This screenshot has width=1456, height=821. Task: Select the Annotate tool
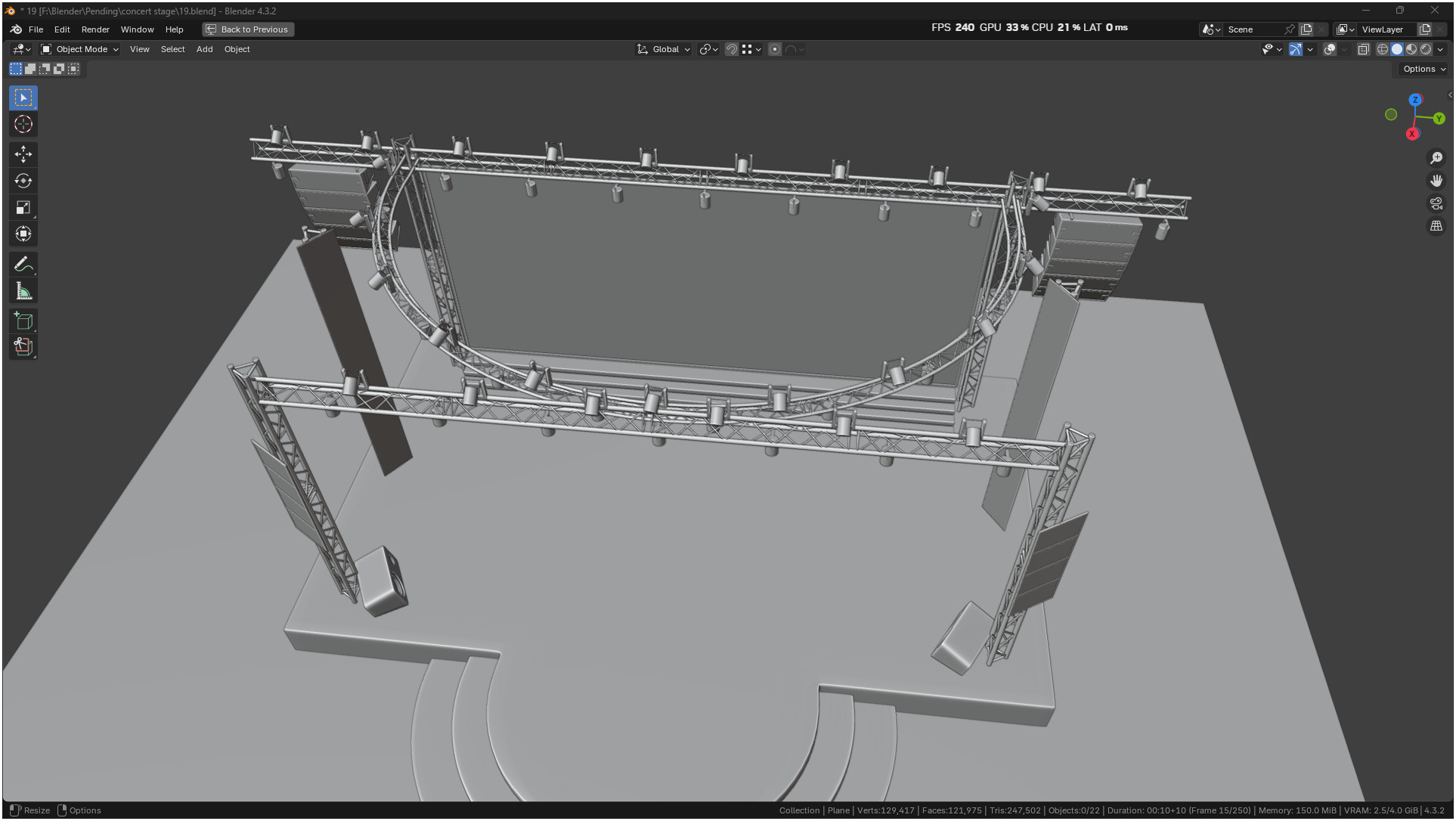point(23,265)
